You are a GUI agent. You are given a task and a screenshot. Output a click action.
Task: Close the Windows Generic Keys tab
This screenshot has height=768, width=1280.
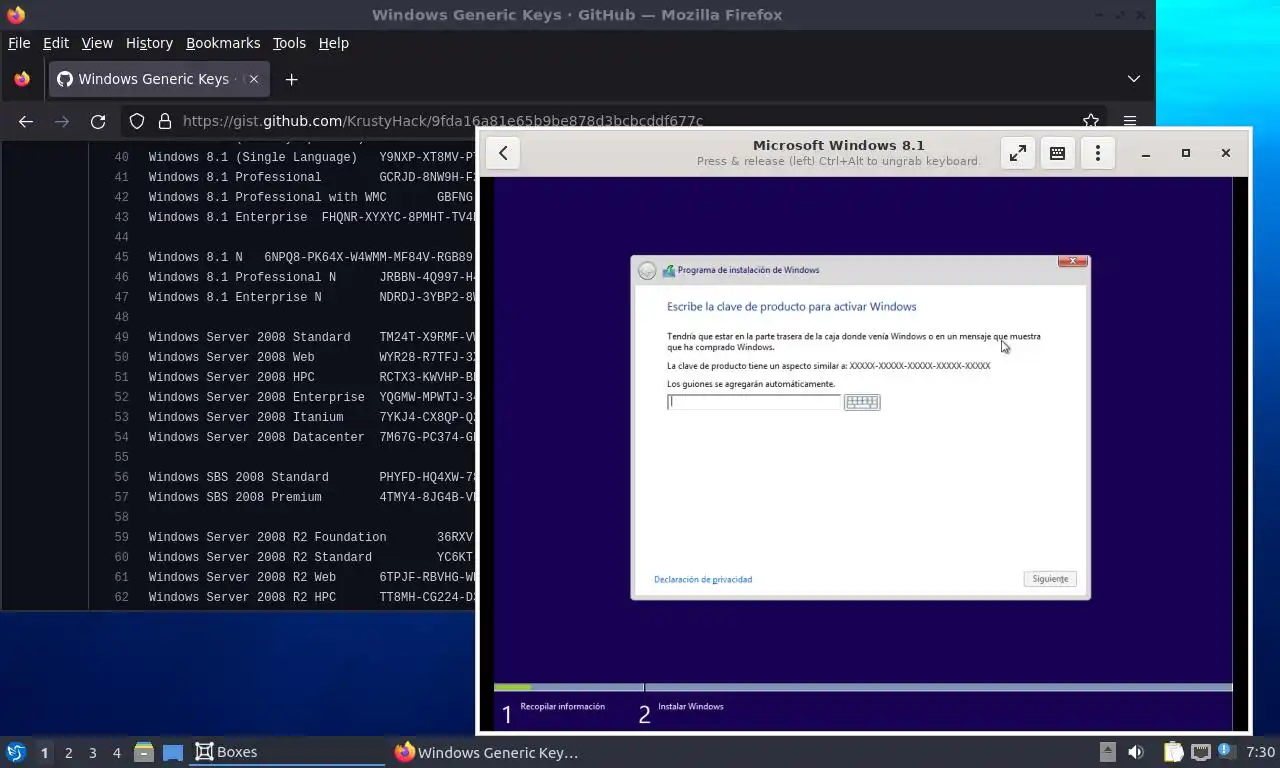coord(253,79)
